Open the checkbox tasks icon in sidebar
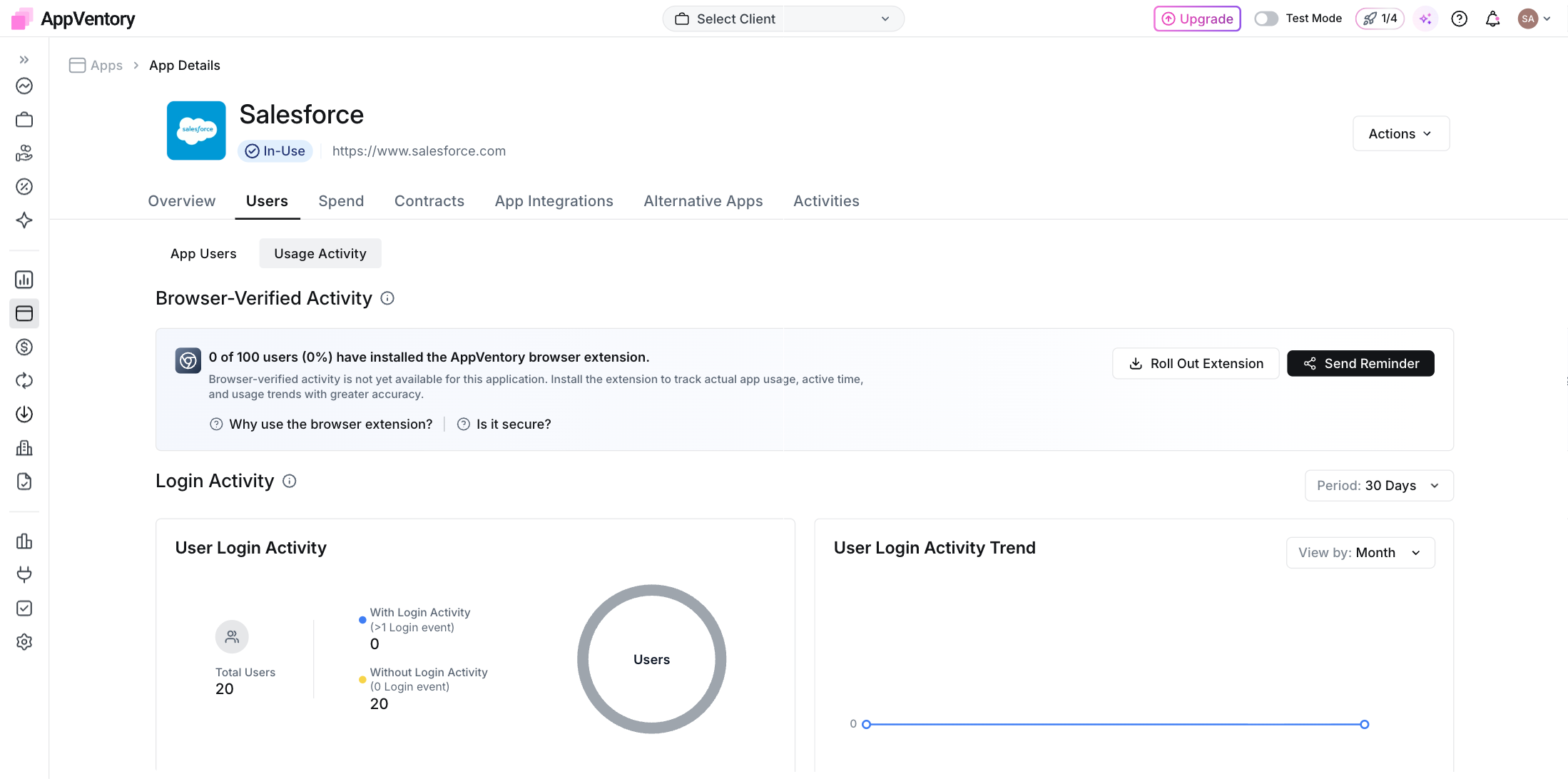 [24, 609]
